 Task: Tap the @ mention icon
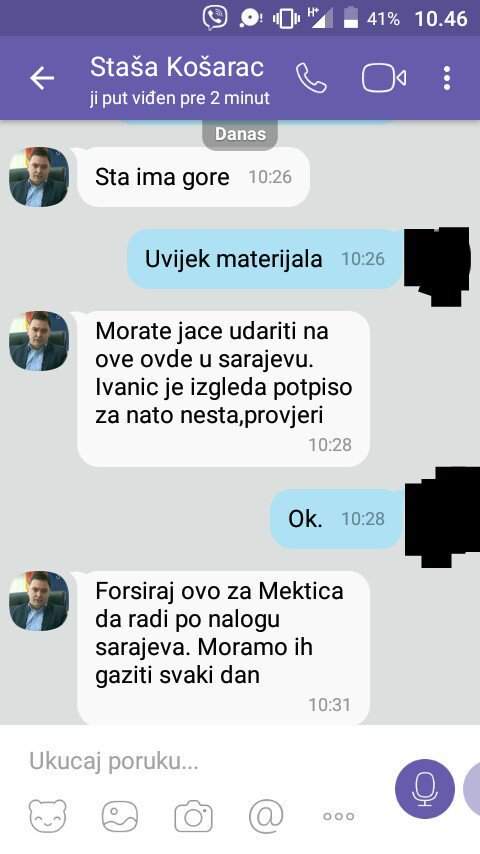click(x=266, y=816)
